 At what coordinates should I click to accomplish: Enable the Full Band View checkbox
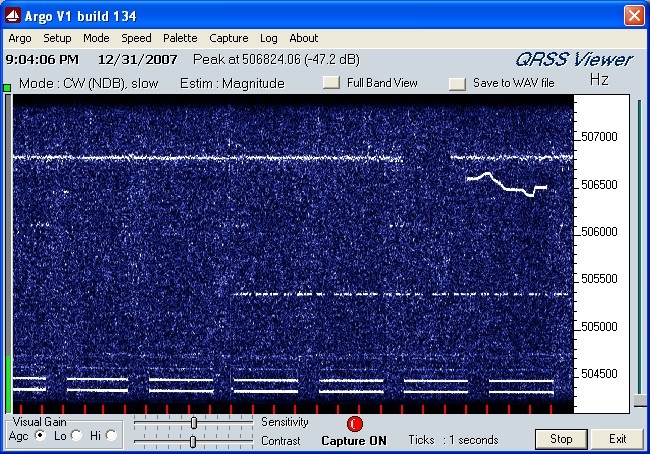(331, 82)
